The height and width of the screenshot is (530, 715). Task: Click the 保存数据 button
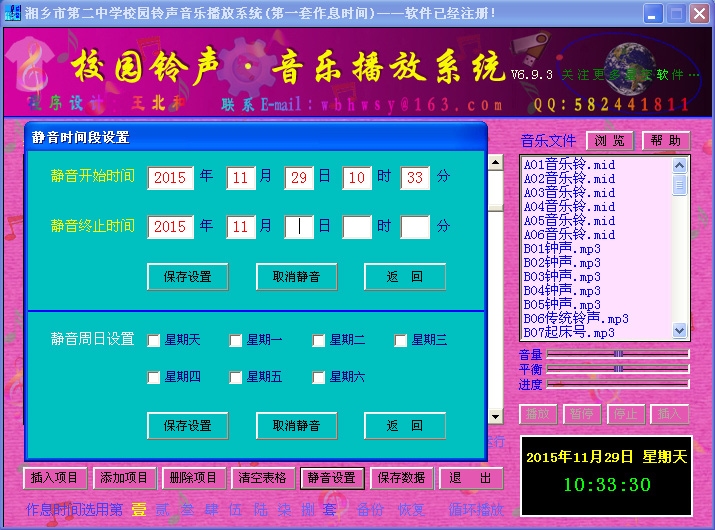pos(401,478)
